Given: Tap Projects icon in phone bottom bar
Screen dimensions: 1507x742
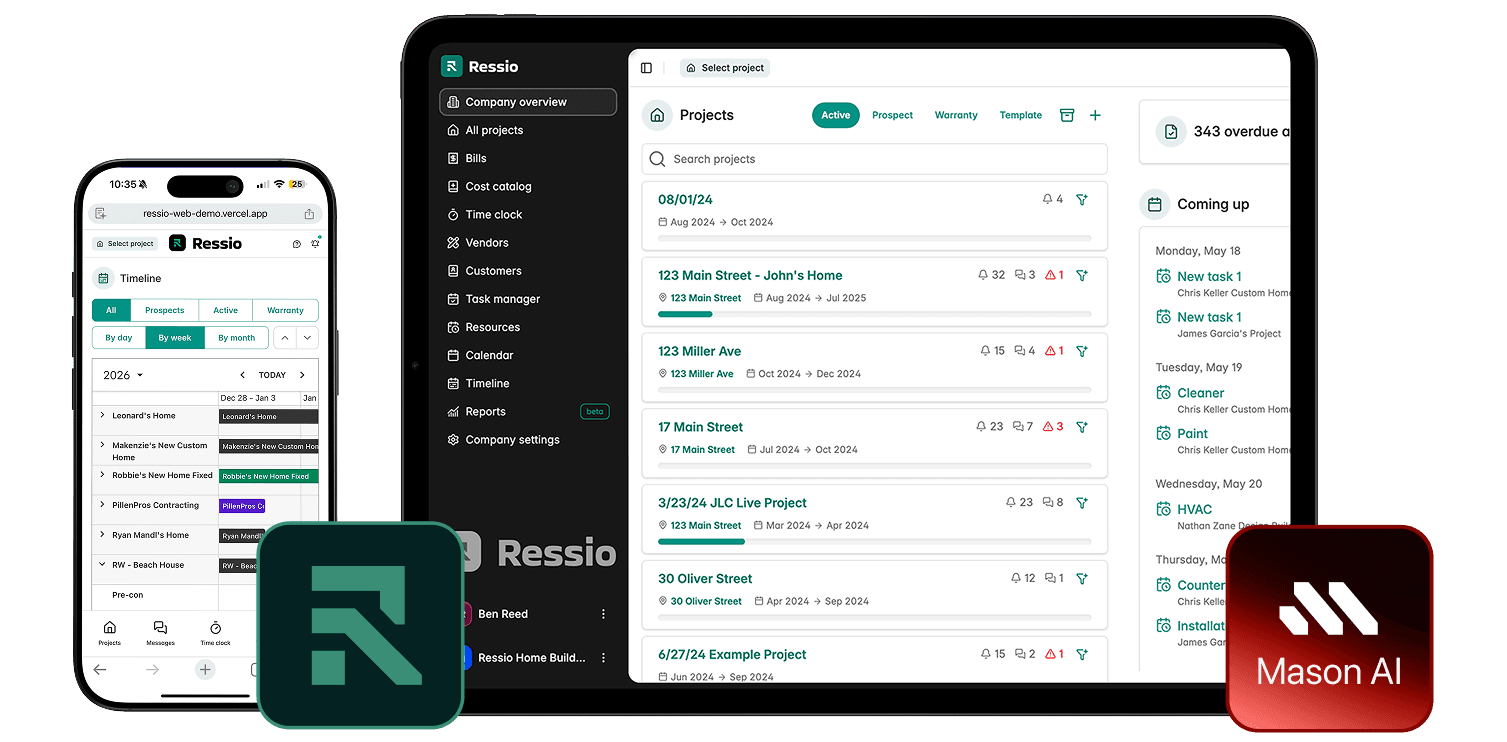Looking at the screenshot, I should (110, 628).
